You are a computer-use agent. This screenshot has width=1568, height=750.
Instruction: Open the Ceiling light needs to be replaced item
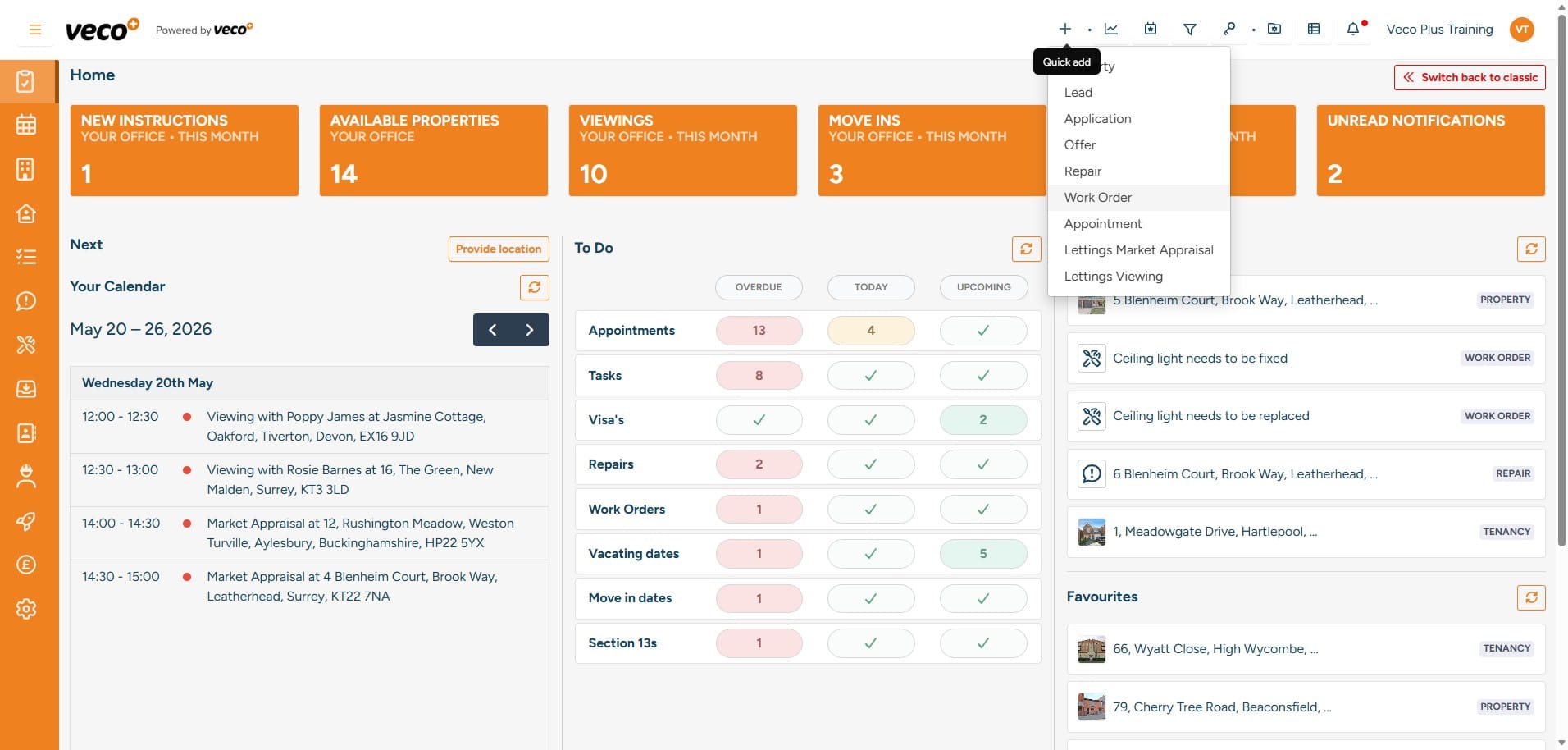1306,416
